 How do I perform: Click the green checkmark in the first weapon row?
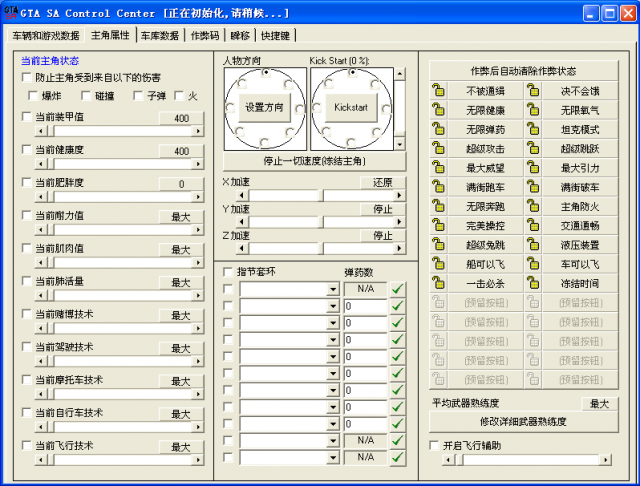click(397, 289)
